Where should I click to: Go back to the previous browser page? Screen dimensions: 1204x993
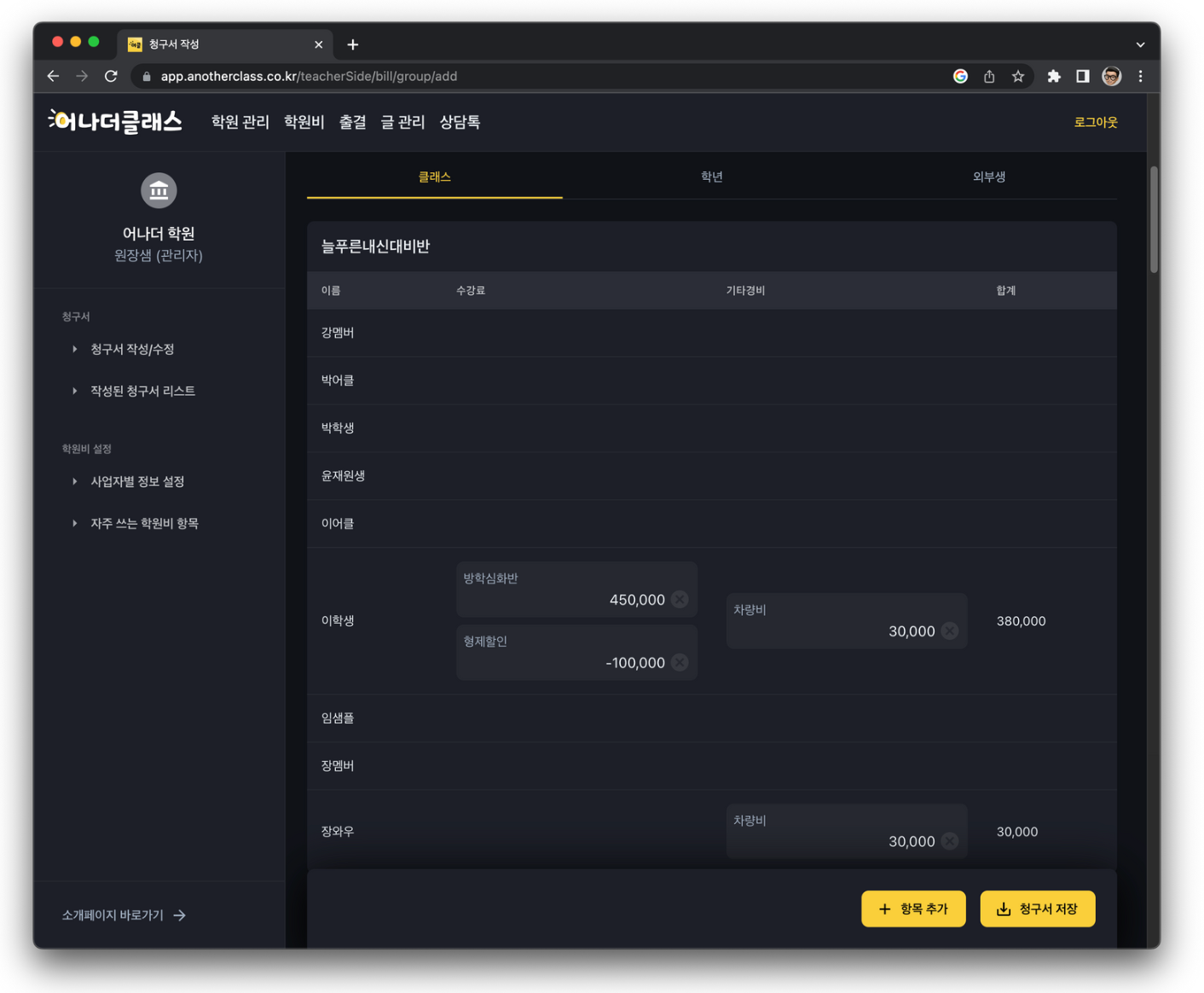point(53,76)
